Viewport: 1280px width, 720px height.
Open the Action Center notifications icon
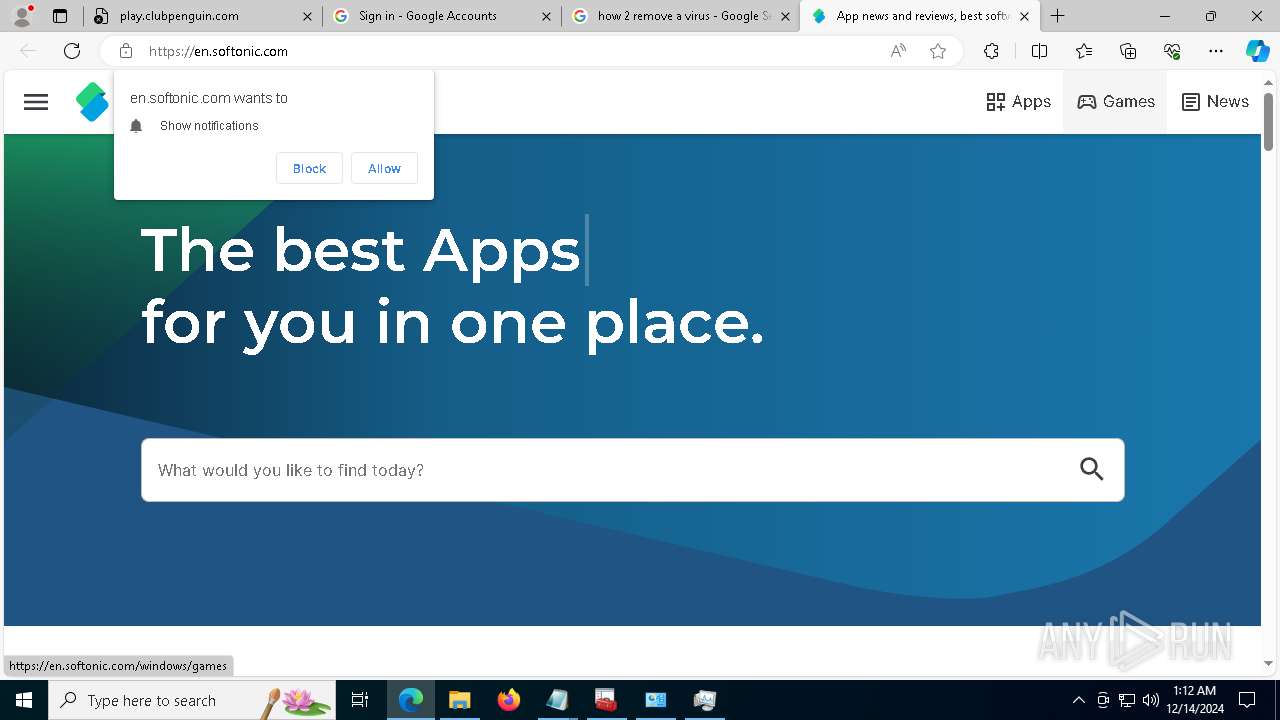pyautogui.click(x=1247, y=700)
